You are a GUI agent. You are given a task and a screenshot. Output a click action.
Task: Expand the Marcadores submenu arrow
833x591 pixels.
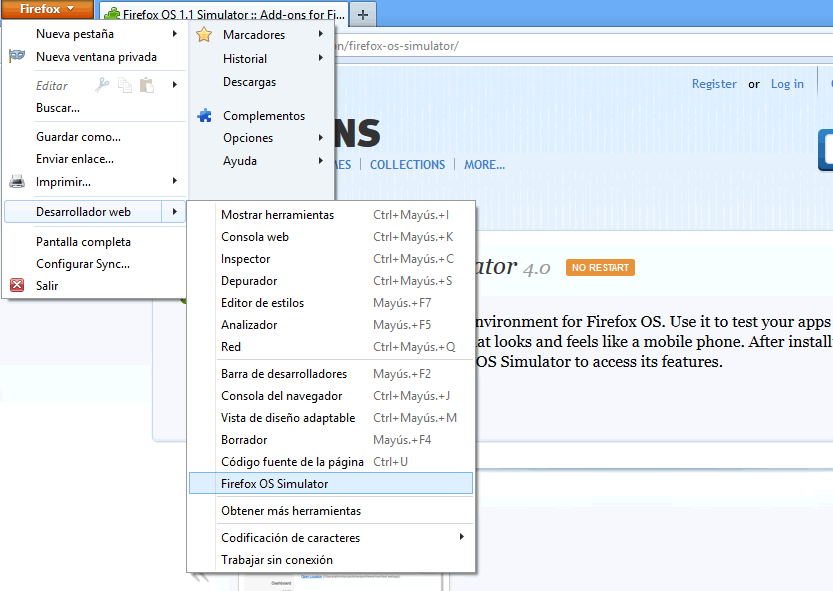click(x=321, y=33)
